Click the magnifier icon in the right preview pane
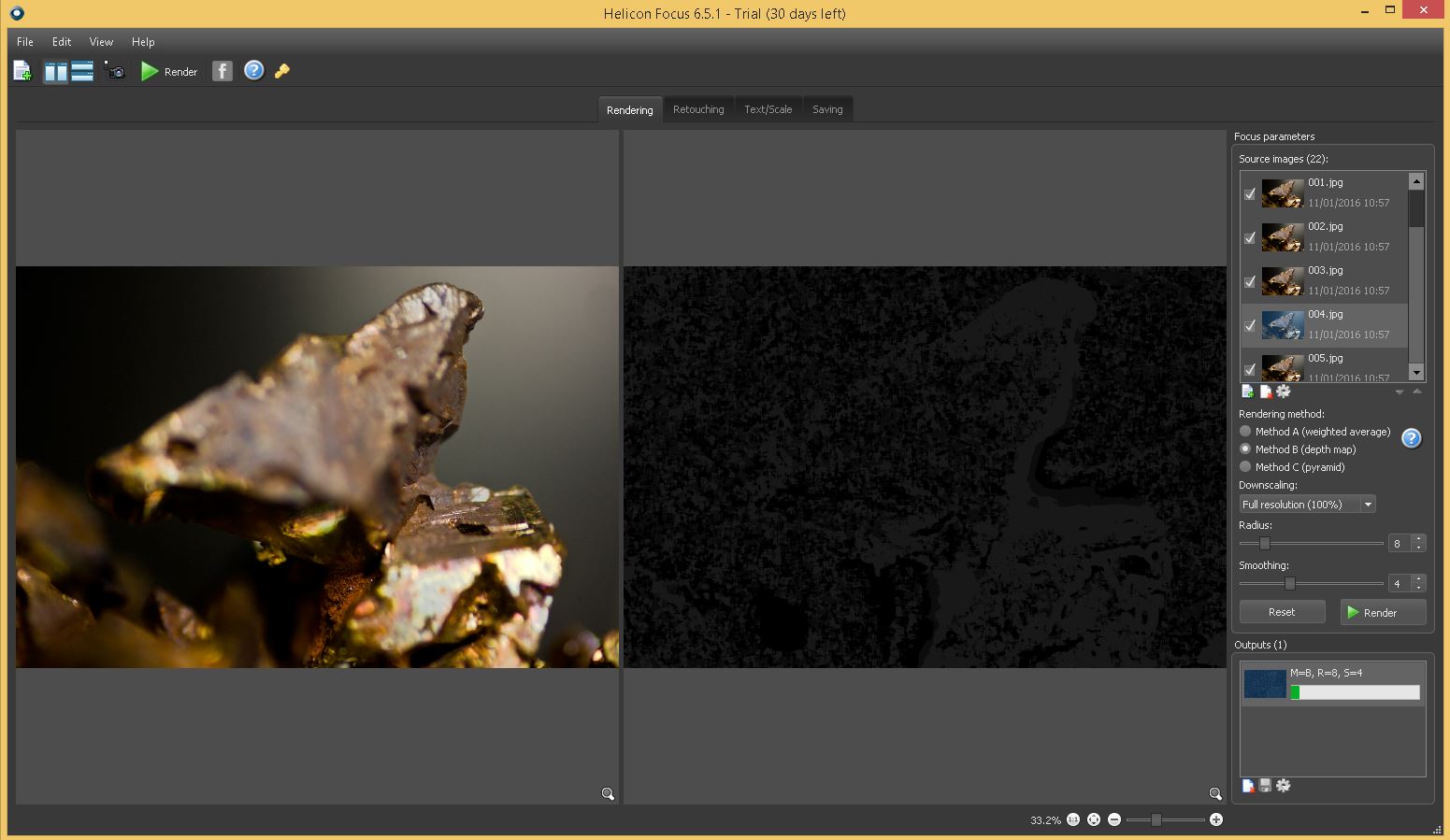This screenshot has width=1450, height=840. [x=1215, y=794]
